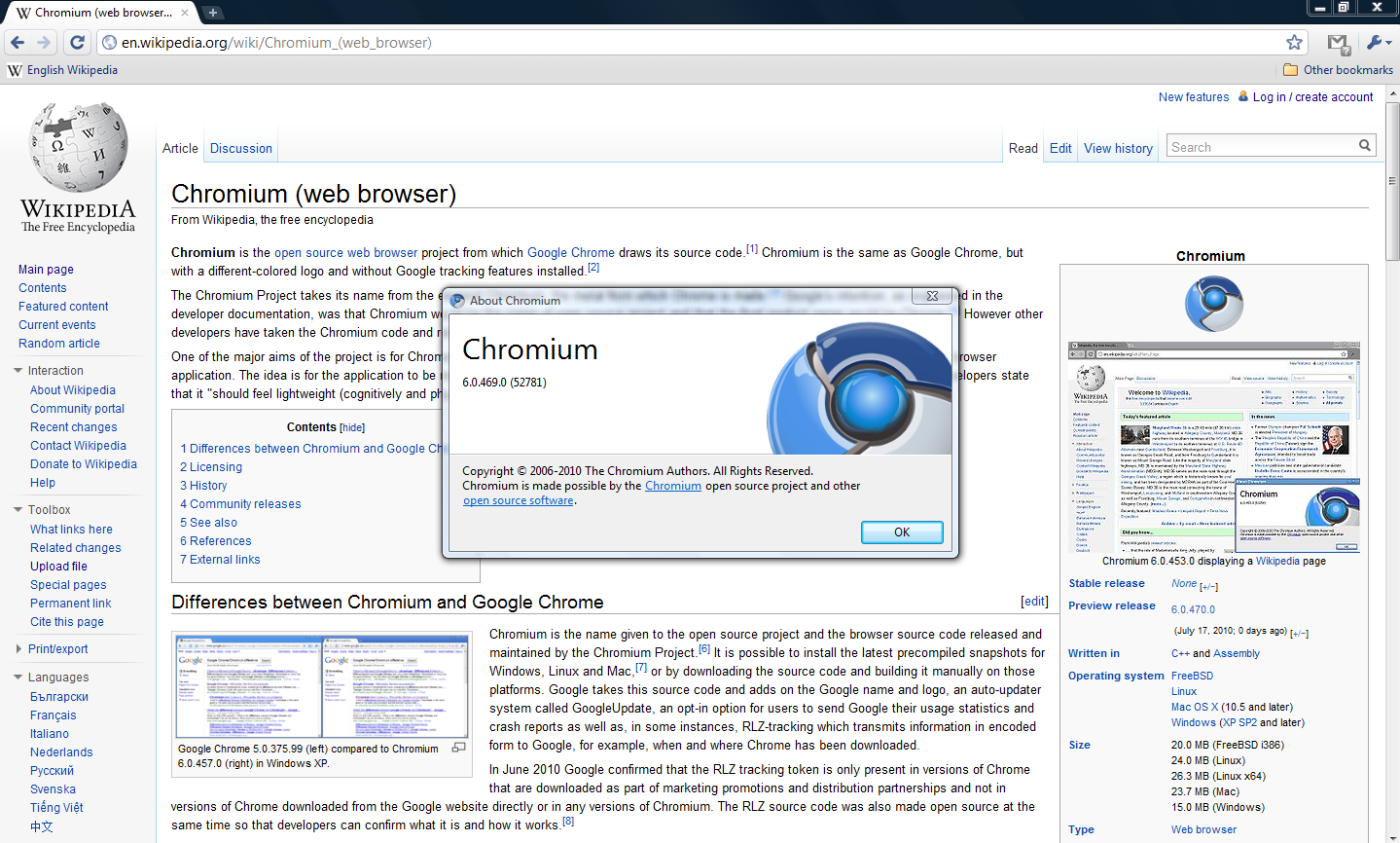The height and width of the screenshot is (843, 1400).
Task: Open the FreeBSD operating system link
Action: [1192, 676]
